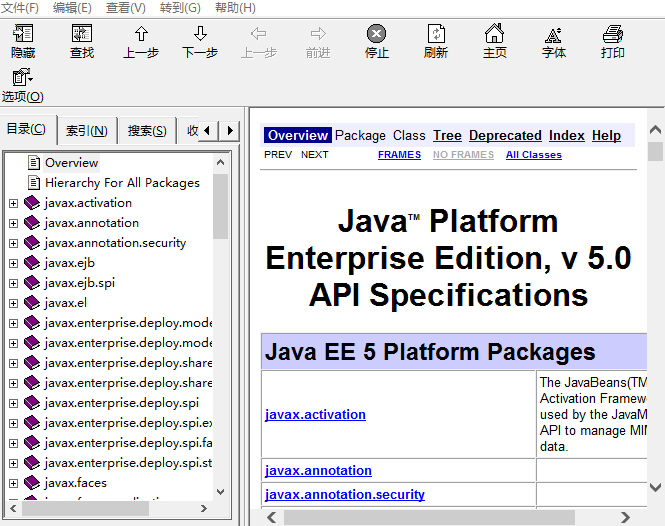The height and width of the screenshot is (526, 665).
Task: Click the 隐藏 (Hide) toolbar icon
Action: [x=22, y=36]
